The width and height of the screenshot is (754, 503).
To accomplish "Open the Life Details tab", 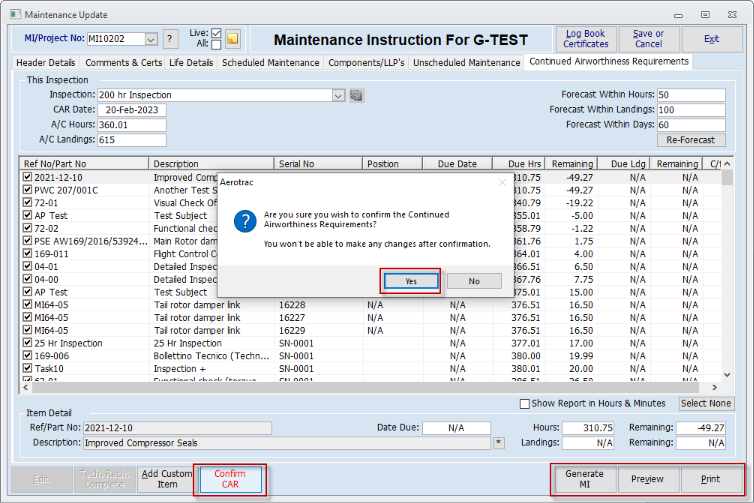I will click(x=192, y=62).
